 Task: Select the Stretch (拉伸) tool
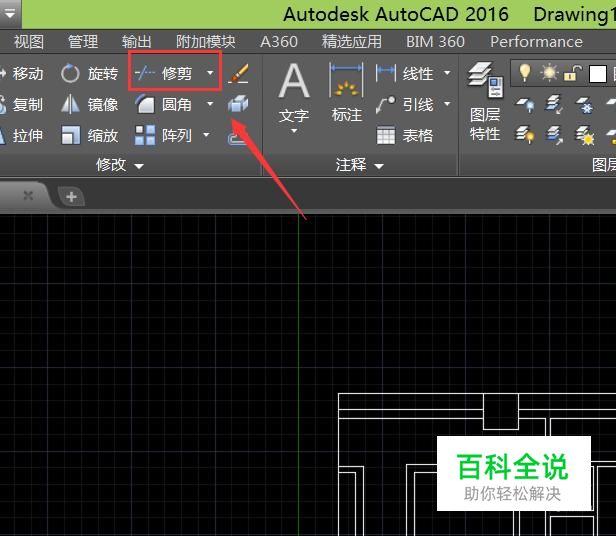pos(22,136)
